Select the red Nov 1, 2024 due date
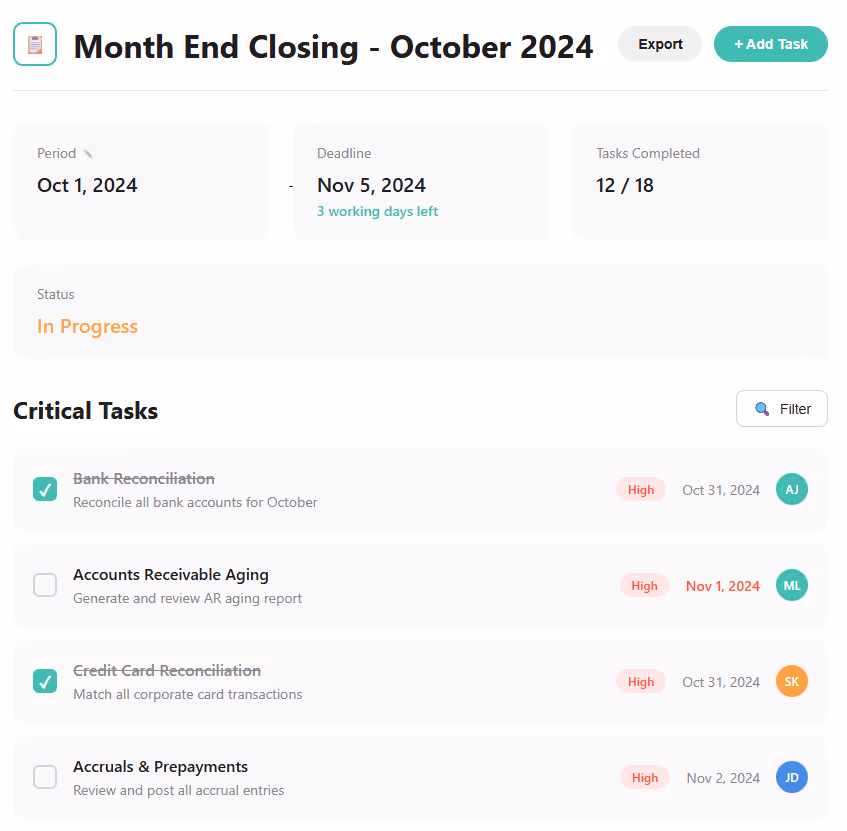Screen dimensions: 847x831 point(722,585)
